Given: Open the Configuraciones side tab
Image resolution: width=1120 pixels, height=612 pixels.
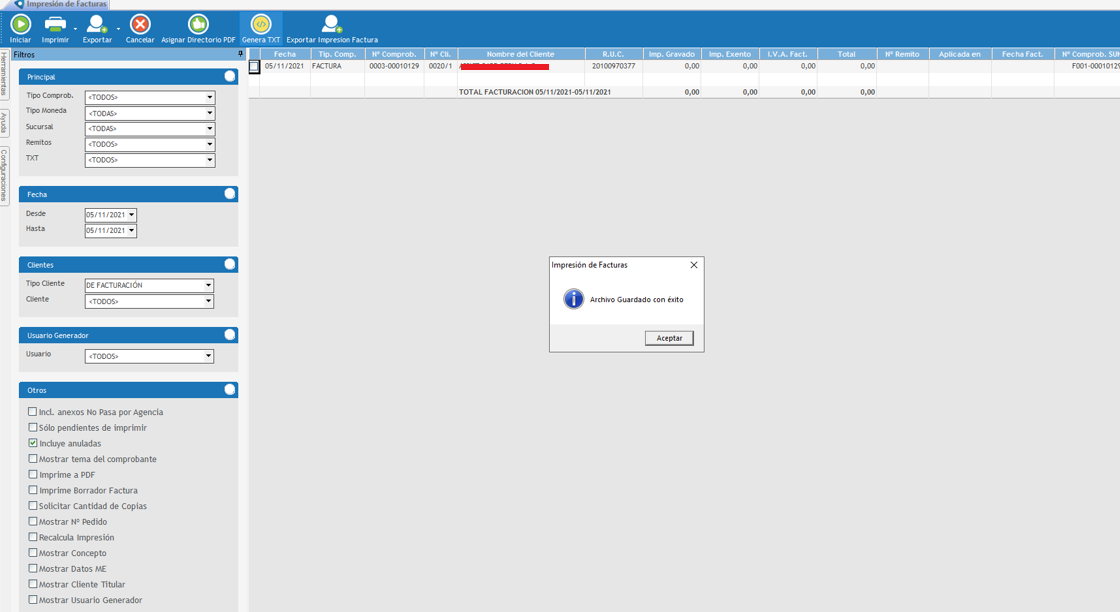Looking at the screenshot, I should tap(4, 175).
